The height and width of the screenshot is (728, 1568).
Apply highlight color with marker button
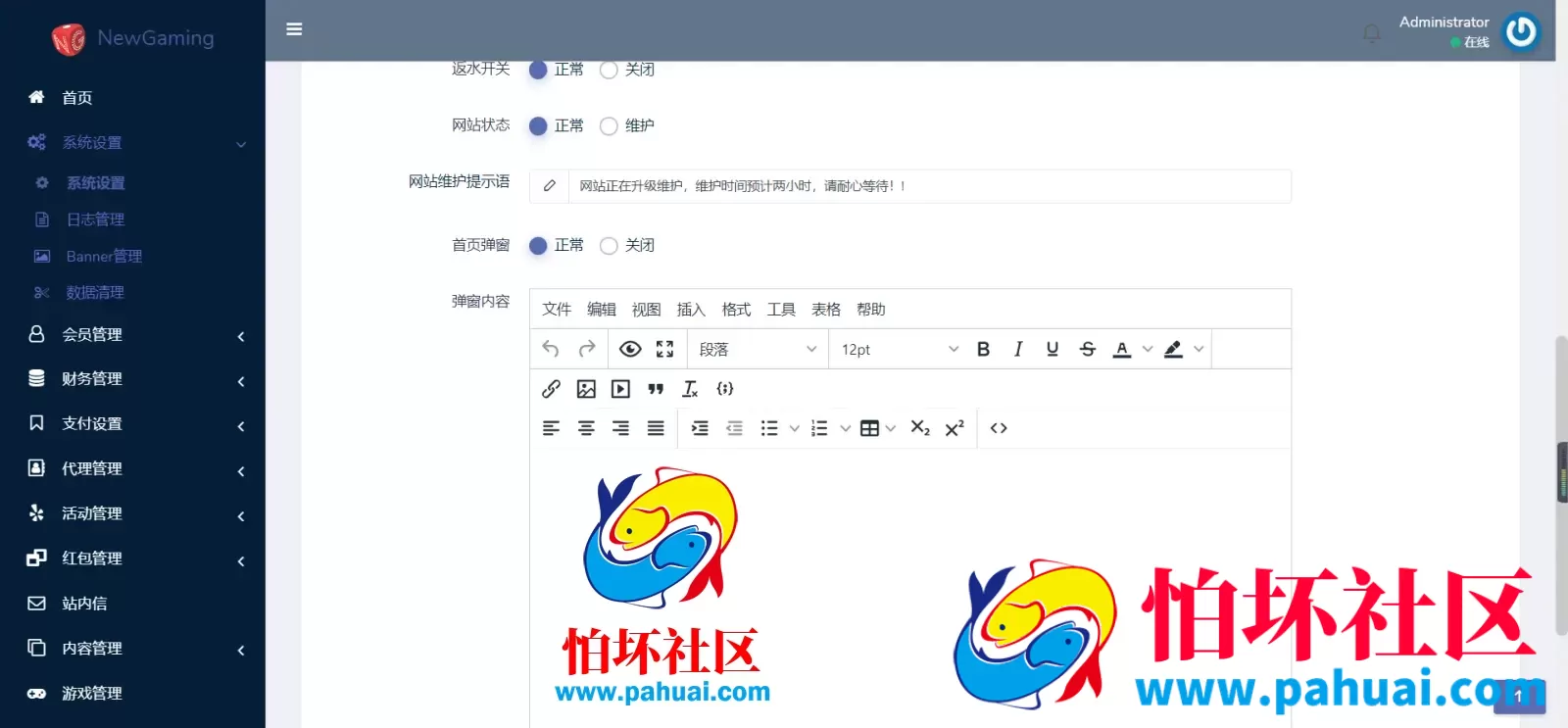tap(1173, 349)
